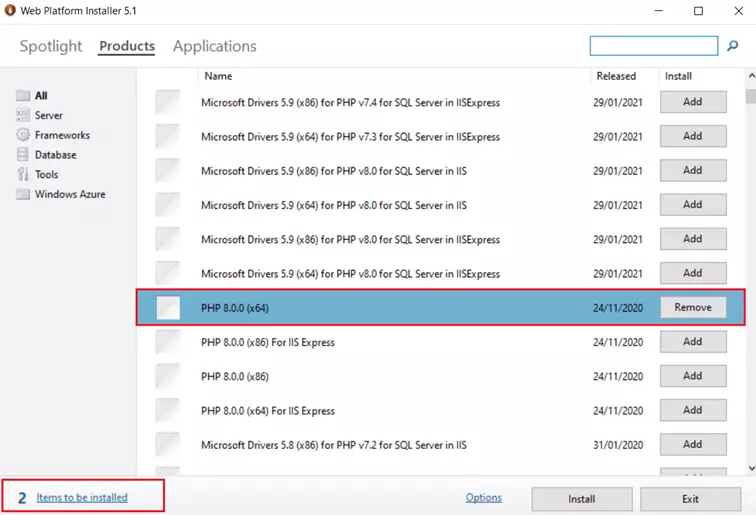Minimize the Web Platform Installer window
The height and width of the screenshot is (515, 756).
pyautogui.click(x=659, y=11)
